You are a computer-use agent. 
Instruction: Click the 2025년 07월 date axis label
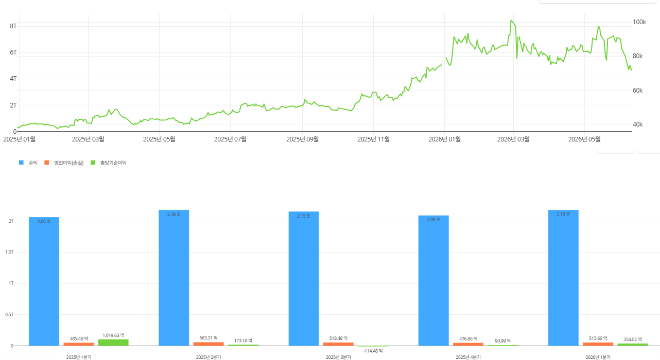pos(230,139)
